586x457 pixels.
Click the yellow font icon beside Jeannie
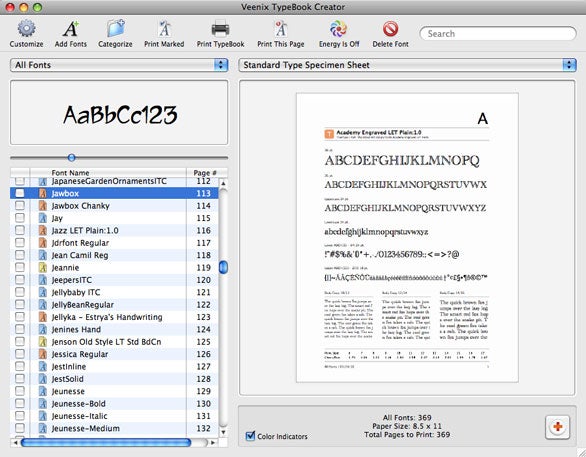[43, 268]
